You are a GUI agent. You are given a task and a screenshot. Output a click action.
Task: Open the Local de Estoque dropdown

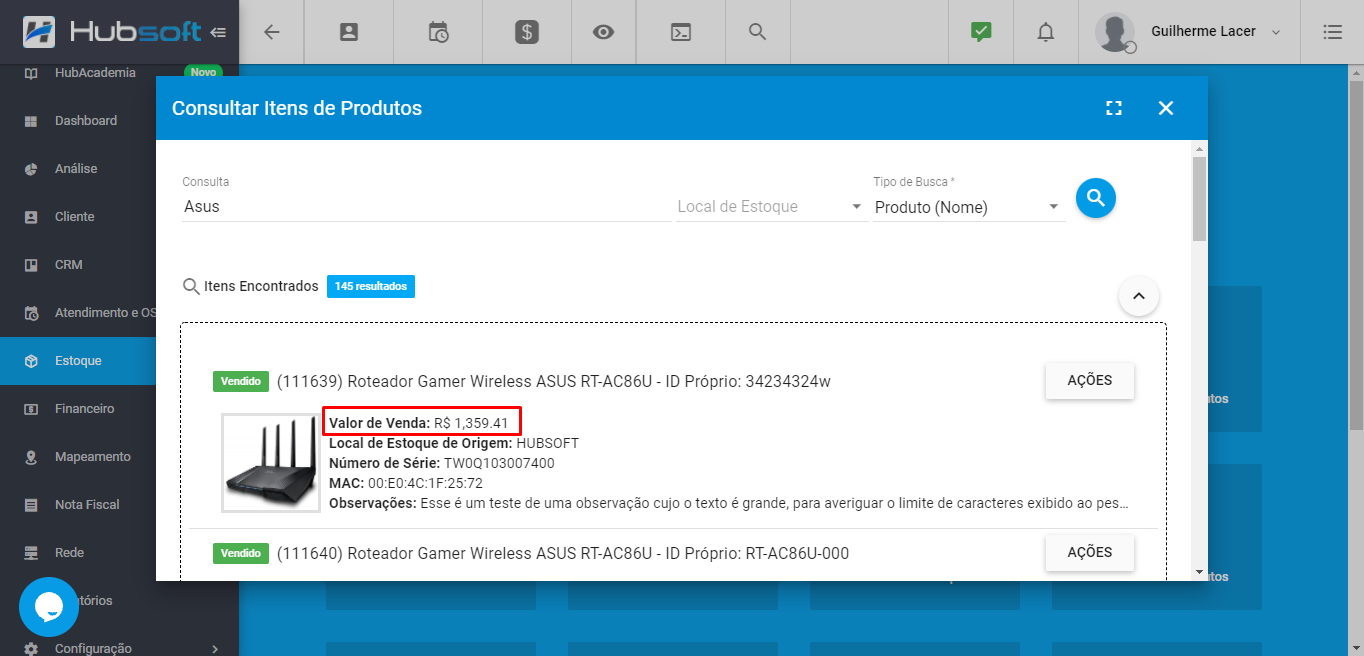pos(769,207)
